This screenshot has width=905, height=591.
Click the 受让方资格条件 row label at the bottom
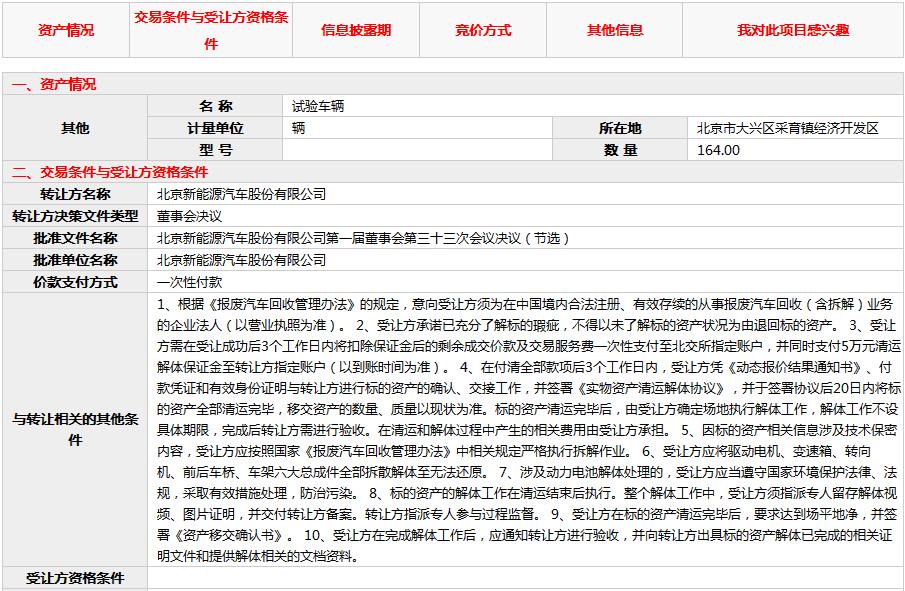[x=75, y=578]
